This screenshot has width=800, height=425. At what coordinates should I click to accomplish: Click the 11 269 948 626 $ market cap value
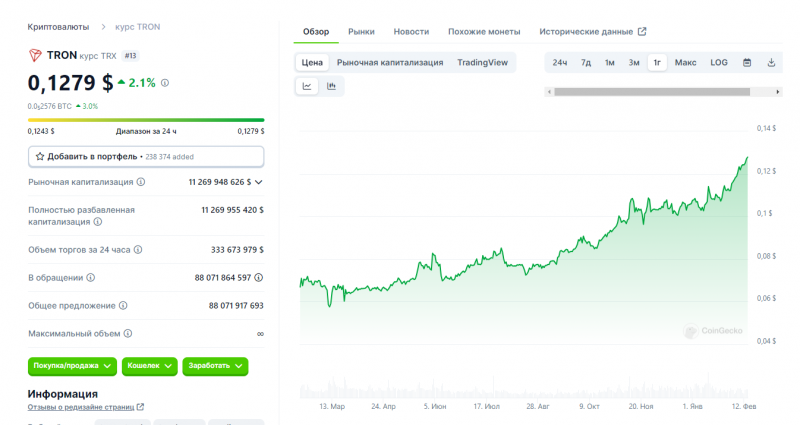[x=220, y=182]
